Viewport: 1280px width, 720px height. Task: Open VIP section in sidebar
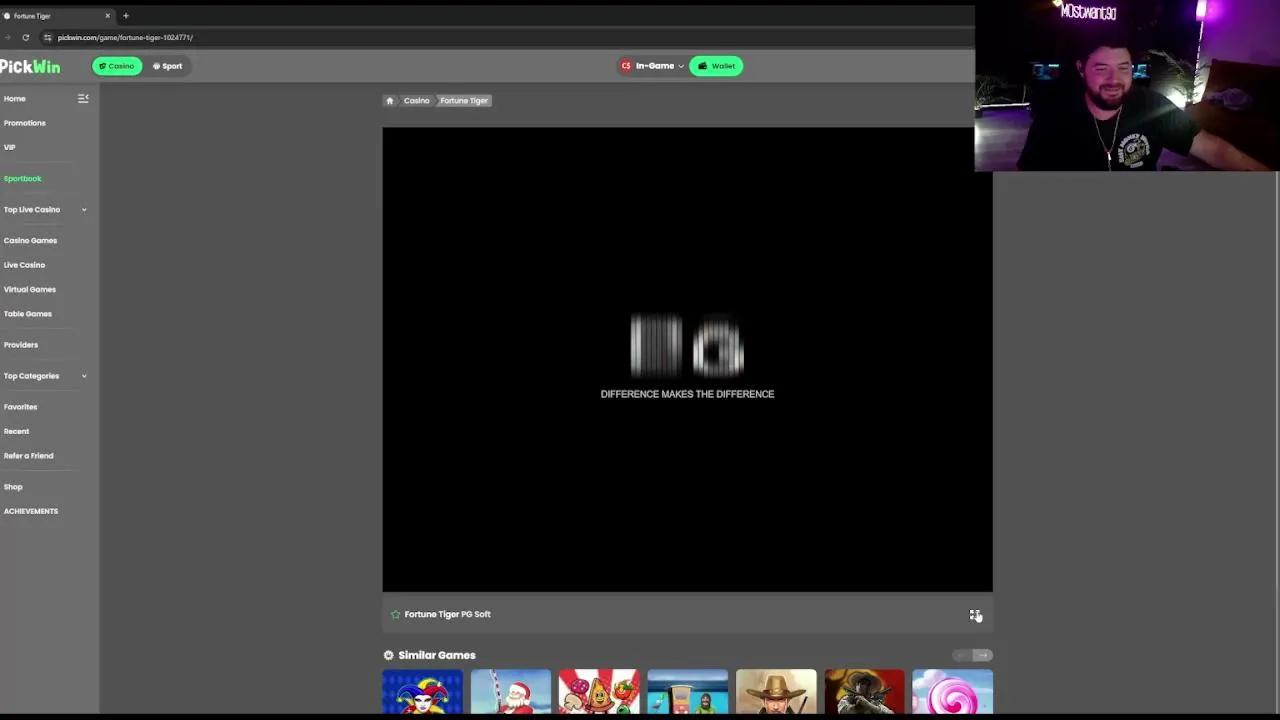click(x=10, y=147)
